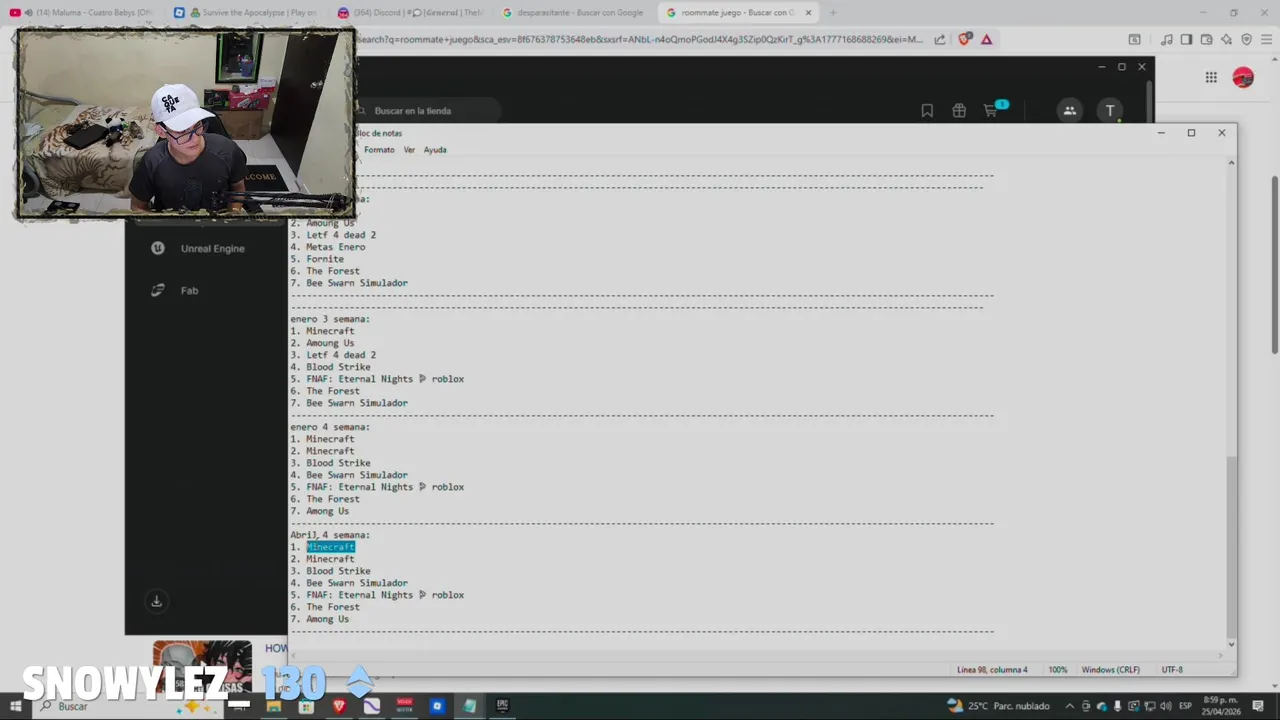Screen dimensions: 1280x720
Task: Click the highlighted Minecraft text in Abril list
Action: click(x=330, y=547)
